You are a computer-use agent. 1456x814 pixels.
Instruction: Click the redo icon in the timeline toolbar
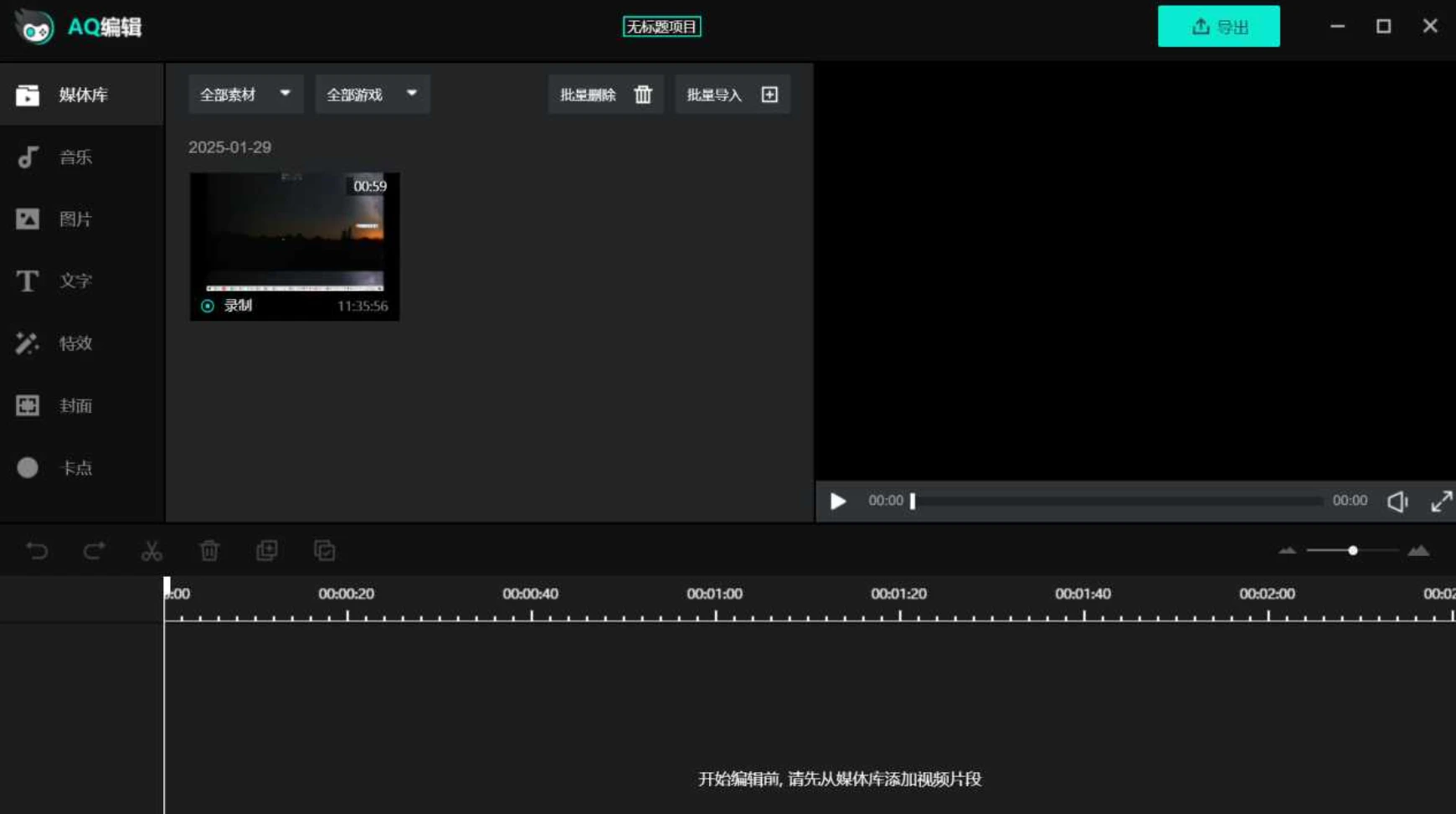[x=93, y=550]
